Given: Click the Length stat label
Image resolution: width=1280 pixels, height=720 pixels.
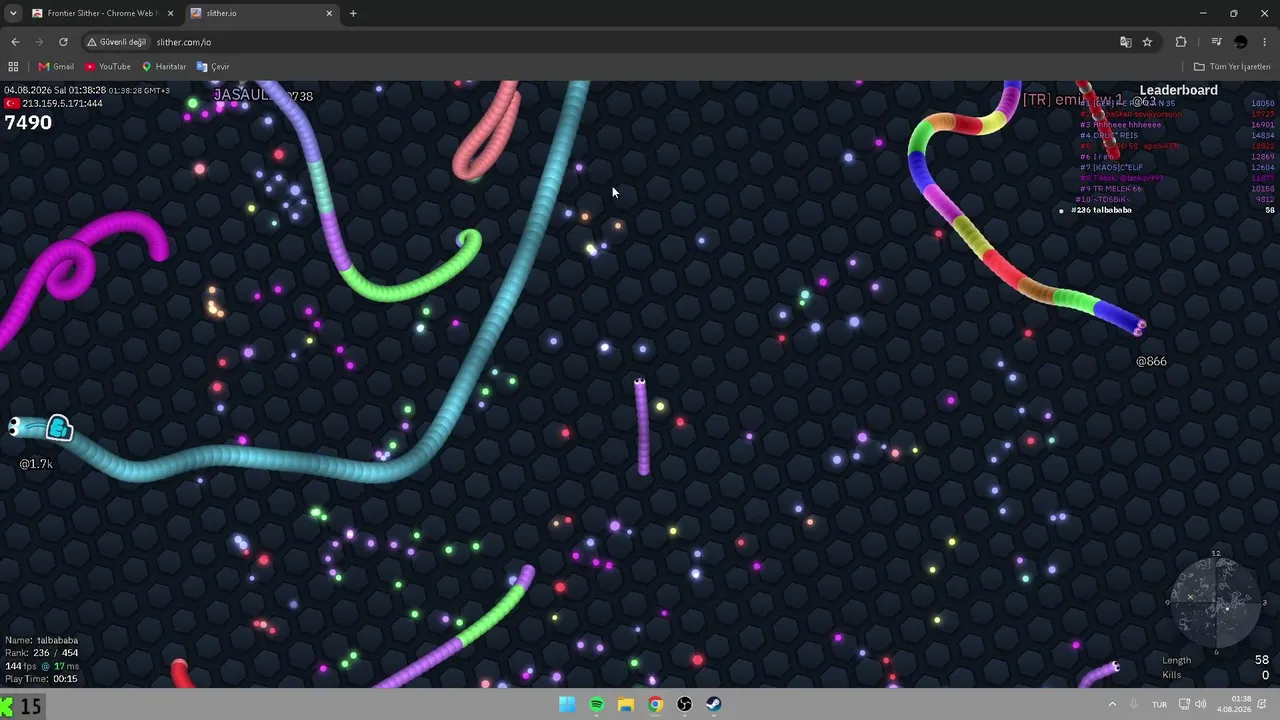Looking at the screenshot, I should point(1176,660).
